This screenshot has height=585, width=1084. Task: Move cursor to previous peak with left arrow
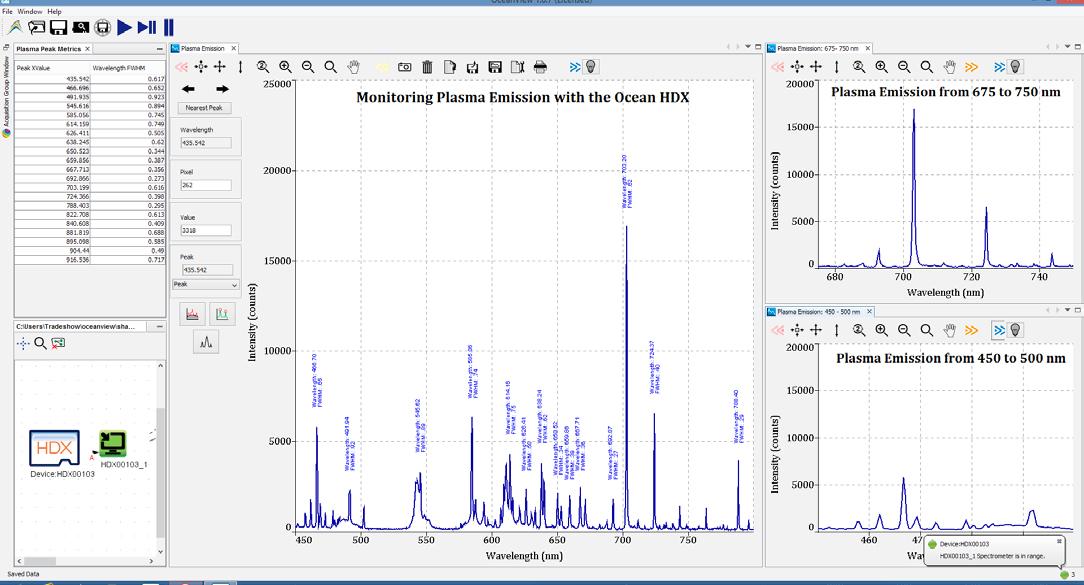188,89
